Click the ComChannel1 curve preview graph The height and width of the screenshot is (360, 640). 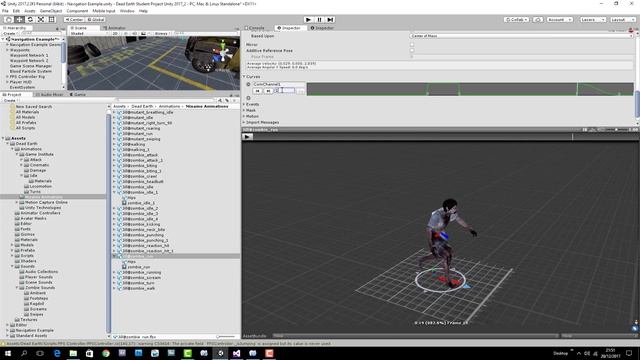click(x=470, y=89)
